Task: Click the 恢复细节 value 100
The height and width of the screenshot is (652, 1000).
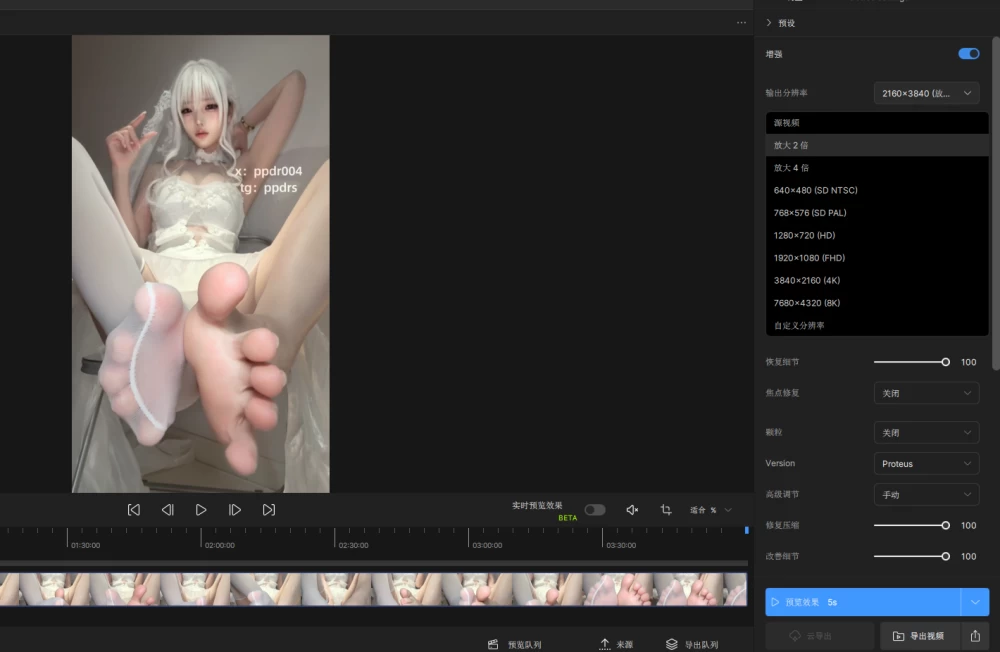Action: tap(969, 362)
